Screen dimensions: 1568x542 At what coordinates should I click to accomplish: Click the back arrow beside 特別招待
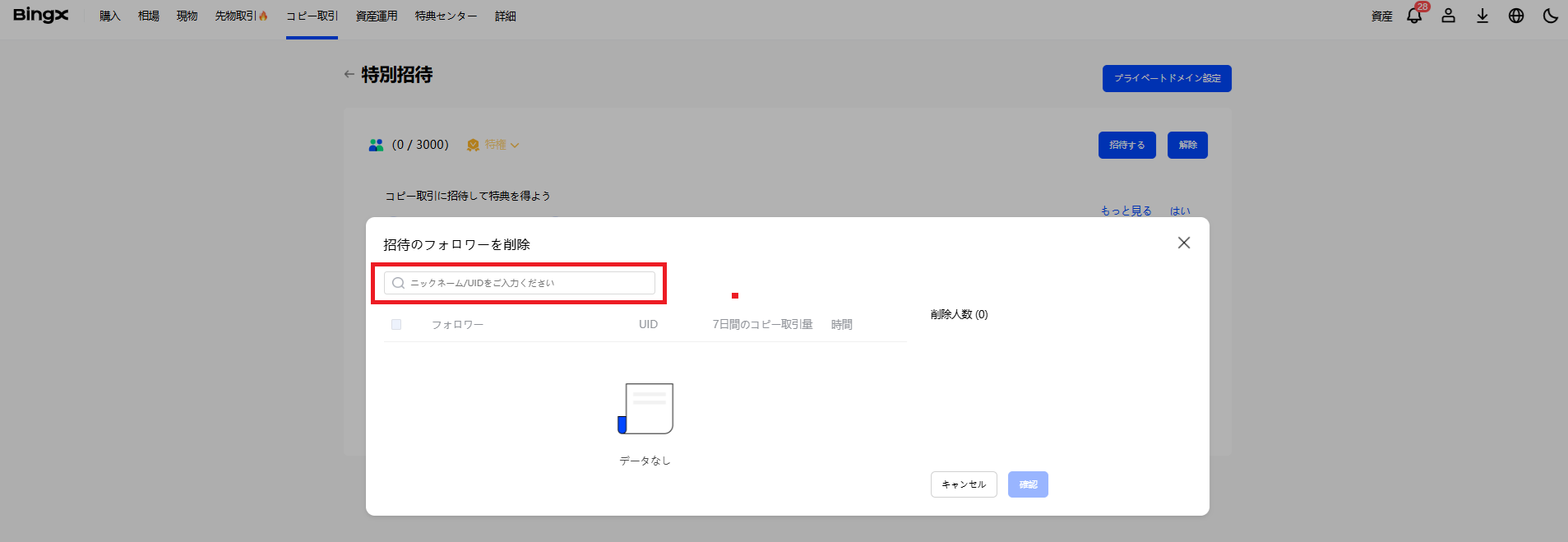click(349, 74)
